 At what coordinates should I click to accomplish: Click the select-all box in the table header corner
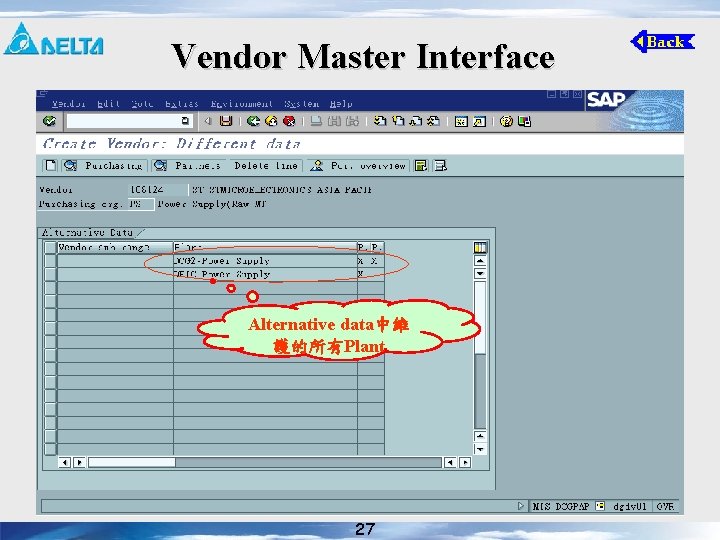coord(50,248)
